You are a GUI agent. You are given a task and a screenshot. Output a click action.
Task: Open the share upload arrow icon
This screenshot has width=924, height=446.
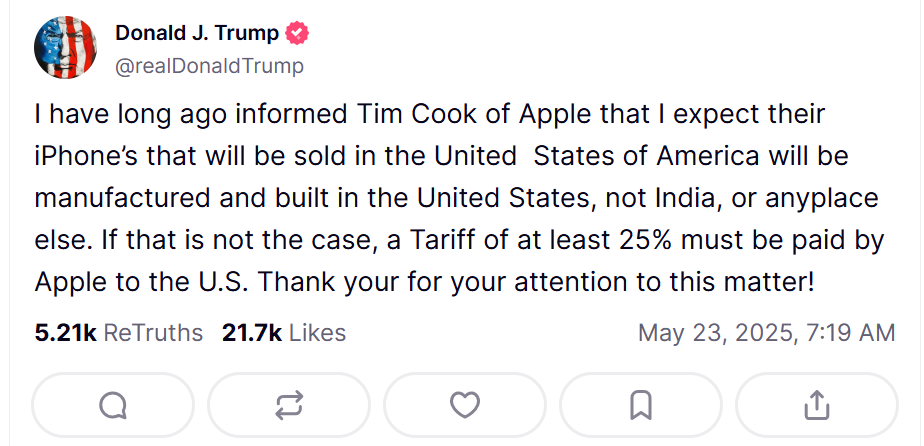[x=817, y=405]
